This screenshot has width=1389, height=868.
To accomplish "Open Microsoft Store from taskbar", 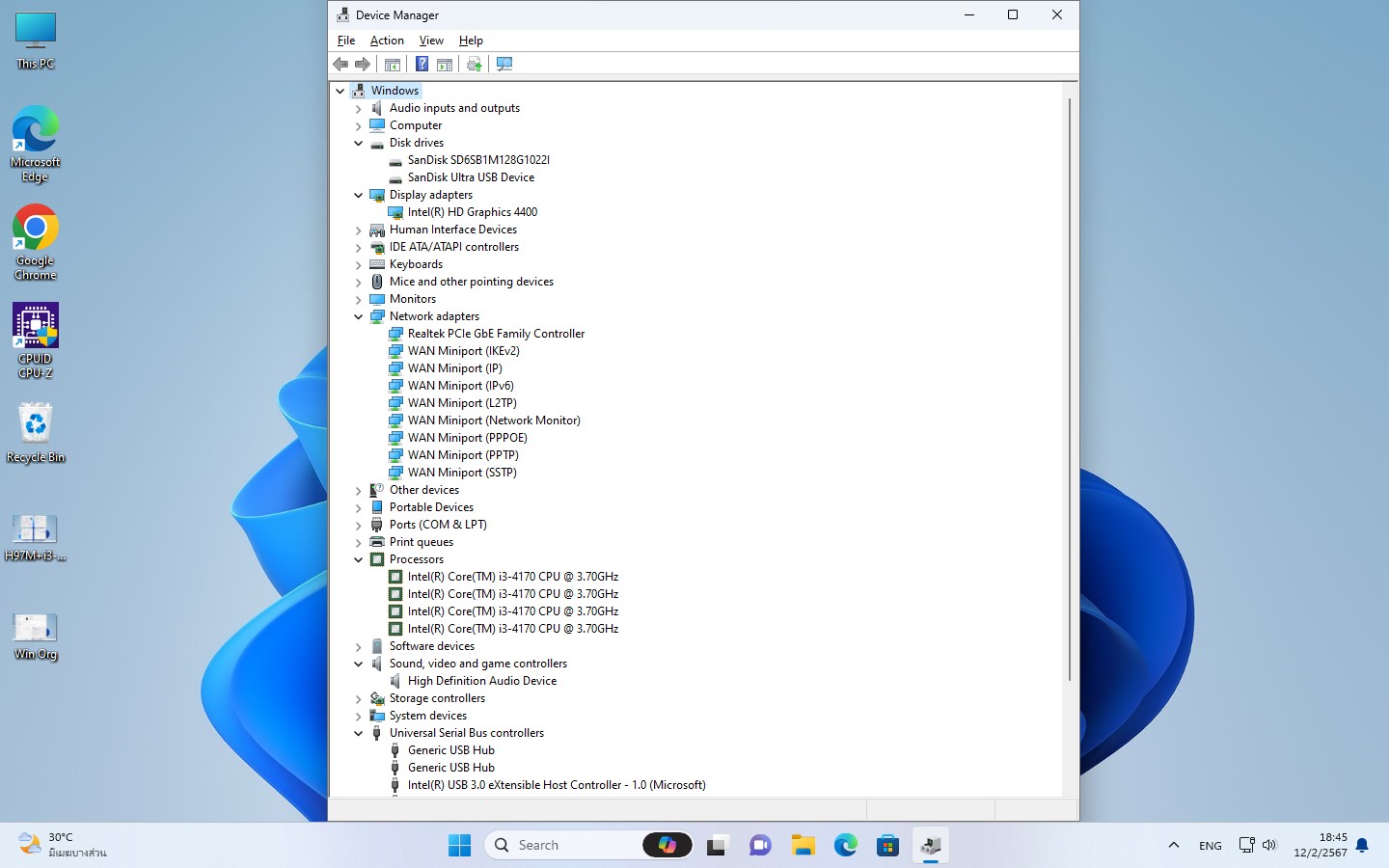I will [888, 846].
